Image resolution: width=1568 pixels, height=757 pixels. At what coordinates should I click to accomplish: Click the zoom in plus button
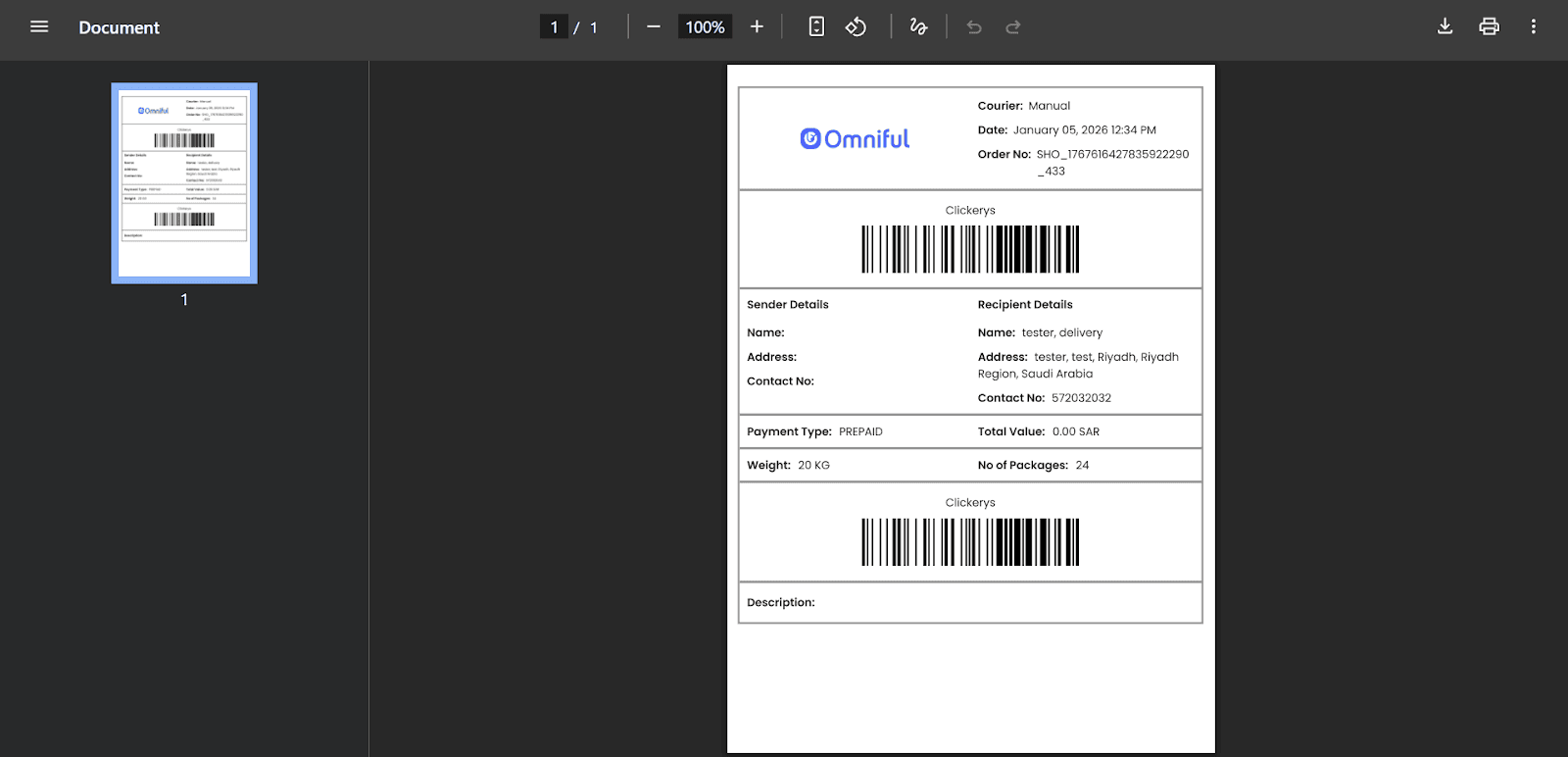click(757, 27)
